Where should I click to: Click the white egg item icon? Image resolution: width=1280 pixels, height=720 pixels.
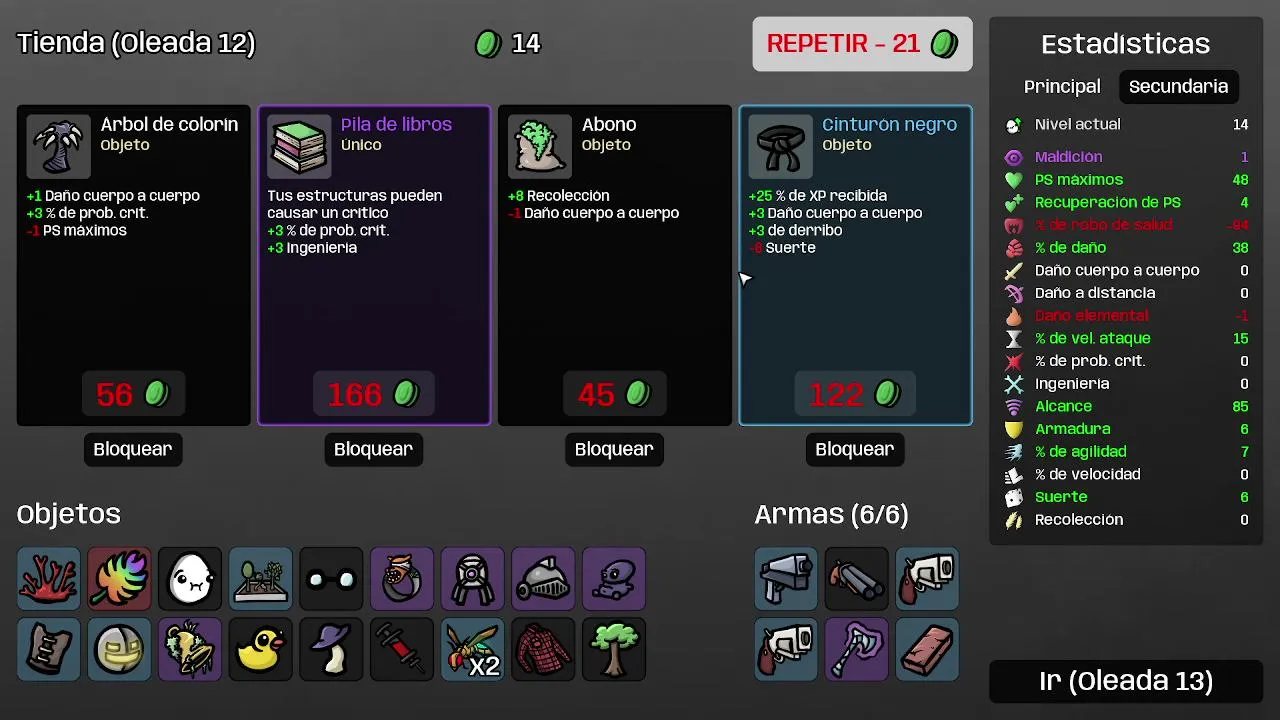pos(189,578)
